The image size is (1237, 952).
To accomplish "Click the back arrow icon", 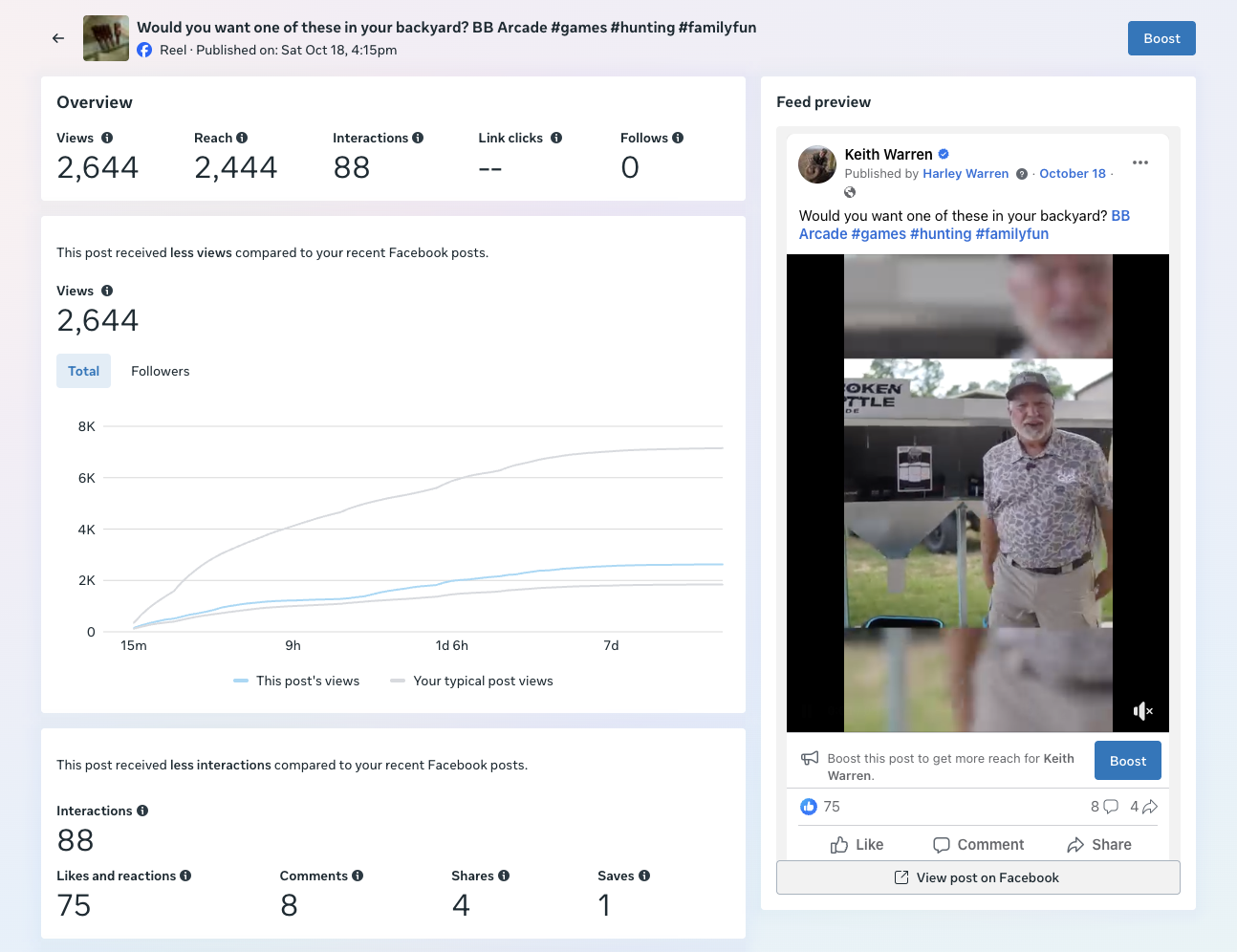I will 58,38.
